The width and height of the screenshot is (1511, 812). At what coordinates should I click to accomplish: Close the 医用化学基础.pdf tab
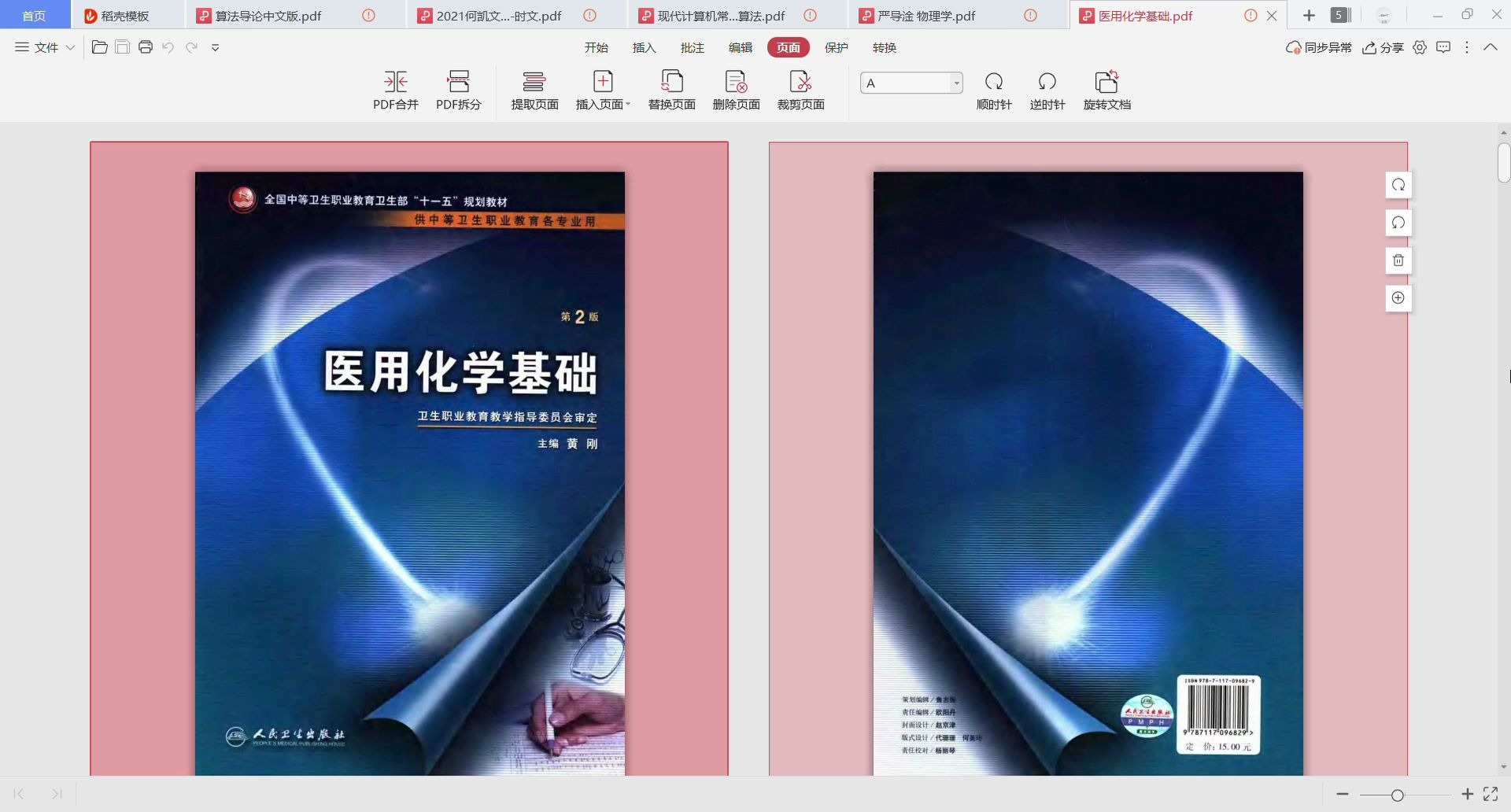click(1272, 15)
